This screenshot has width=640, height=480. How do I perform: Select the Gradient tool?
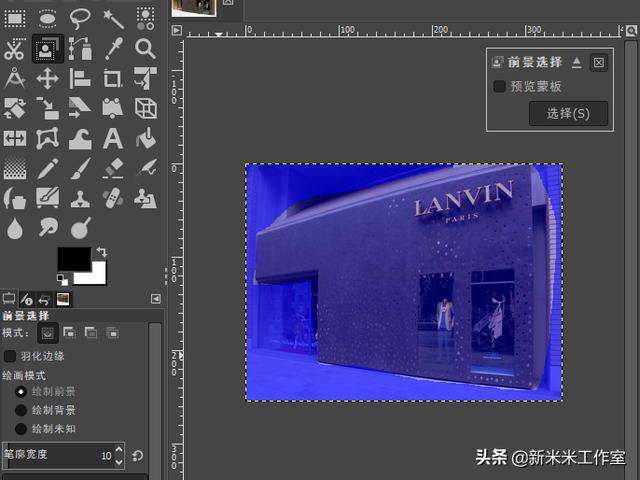click(x=15, y=169)
